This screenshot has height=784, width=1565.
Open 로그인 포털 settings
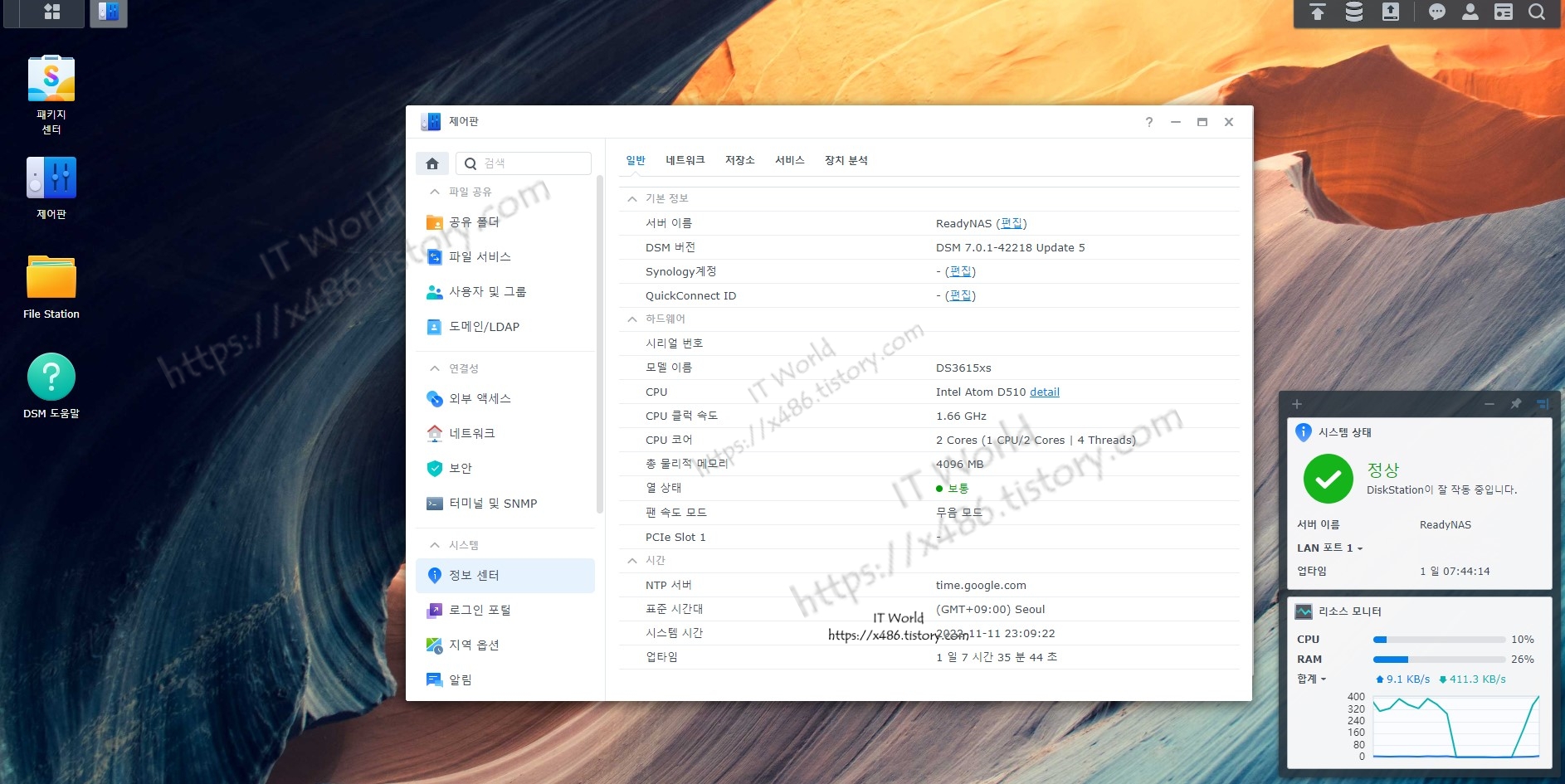505,611
